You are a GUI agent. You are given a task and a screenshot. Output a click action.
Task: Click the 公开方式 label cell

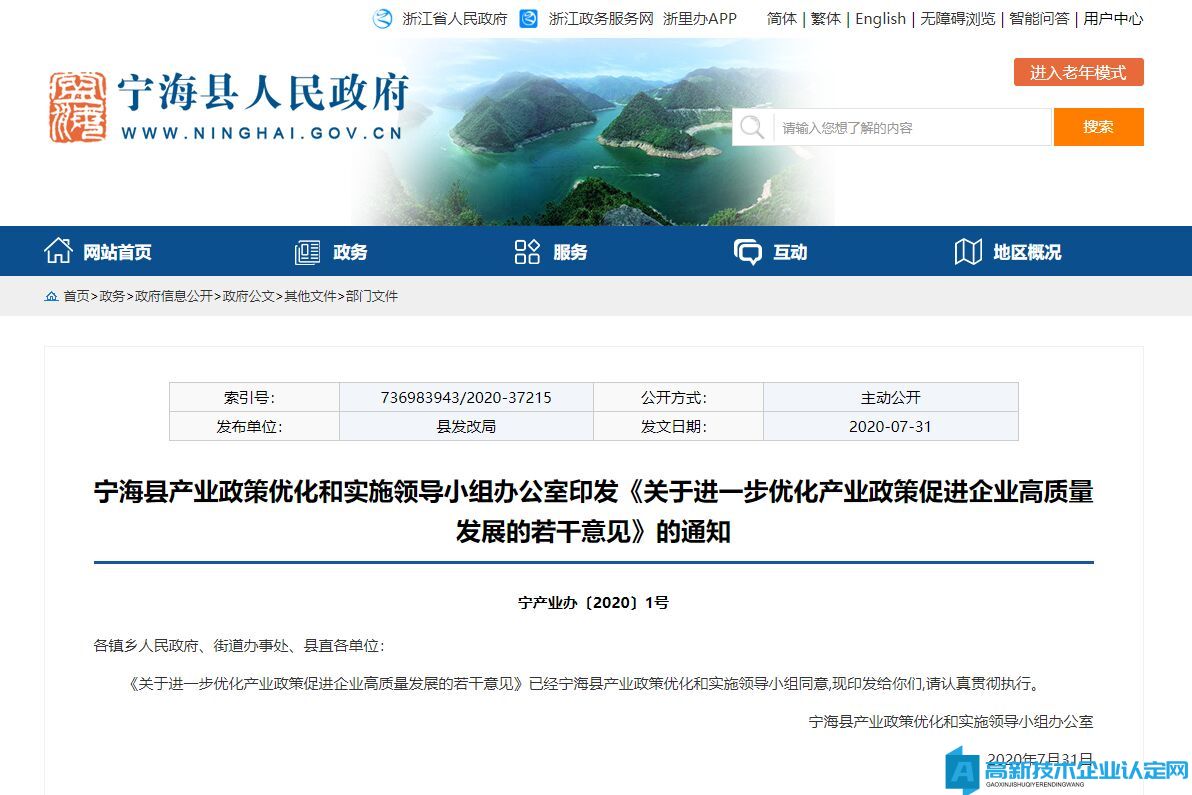click(678, 398)
